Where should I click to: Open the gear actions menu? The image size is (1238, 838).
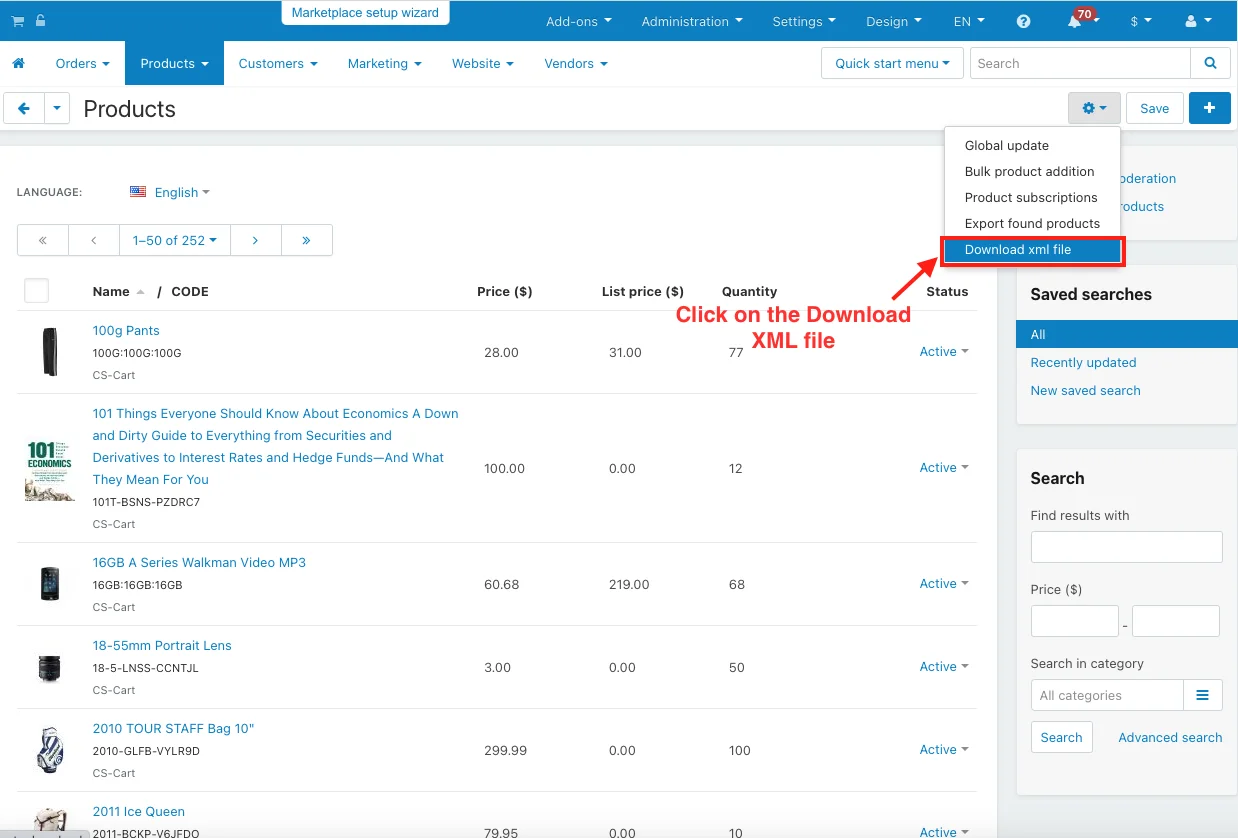(1094, 108)
